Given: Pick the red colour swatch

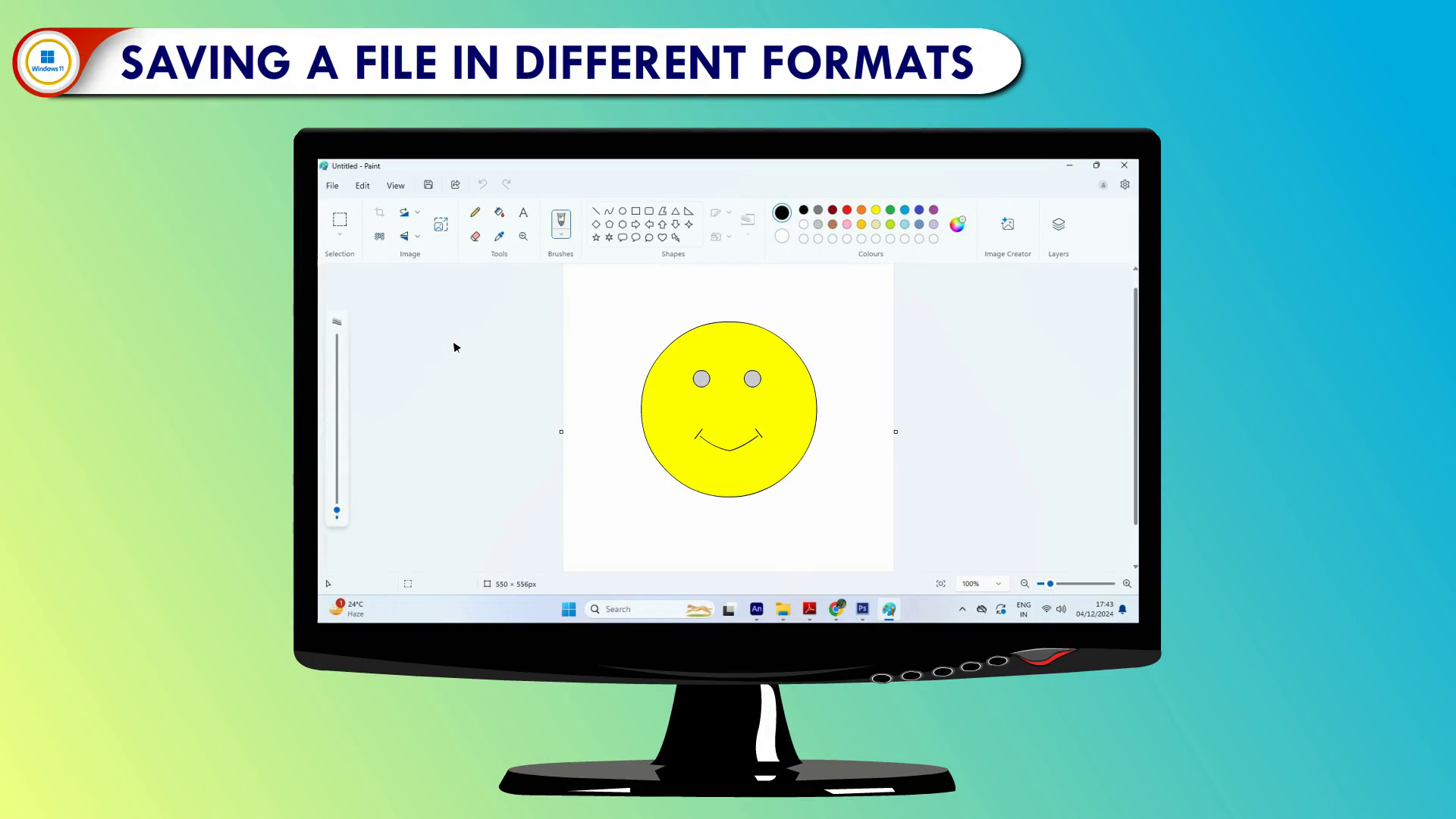Looking at the screenshot, I should tap(847, 210).
